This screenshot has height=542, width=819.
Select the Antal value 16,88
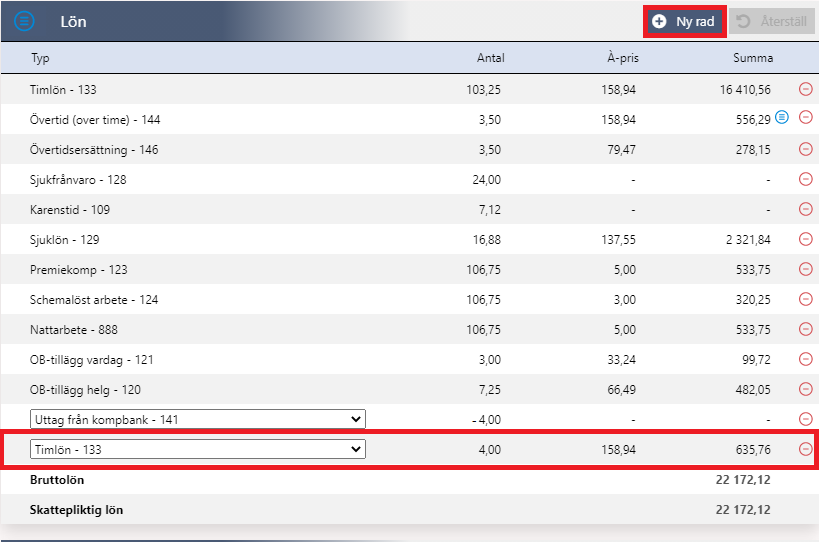pyautogui.click(x=487, y=240)
